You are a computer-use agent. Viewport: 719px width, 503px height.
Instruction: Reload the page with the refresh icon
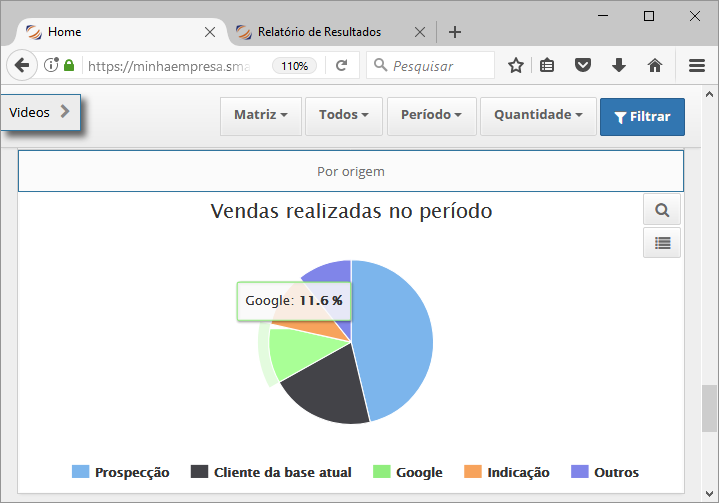point(341,66)
